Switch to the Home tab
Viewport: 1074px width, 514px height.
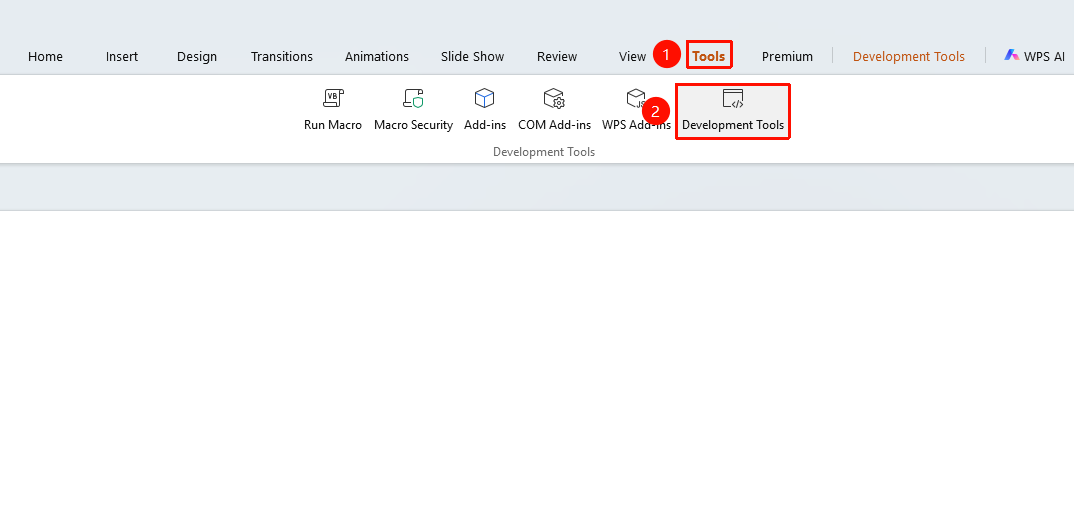click(x=45, y=57)
